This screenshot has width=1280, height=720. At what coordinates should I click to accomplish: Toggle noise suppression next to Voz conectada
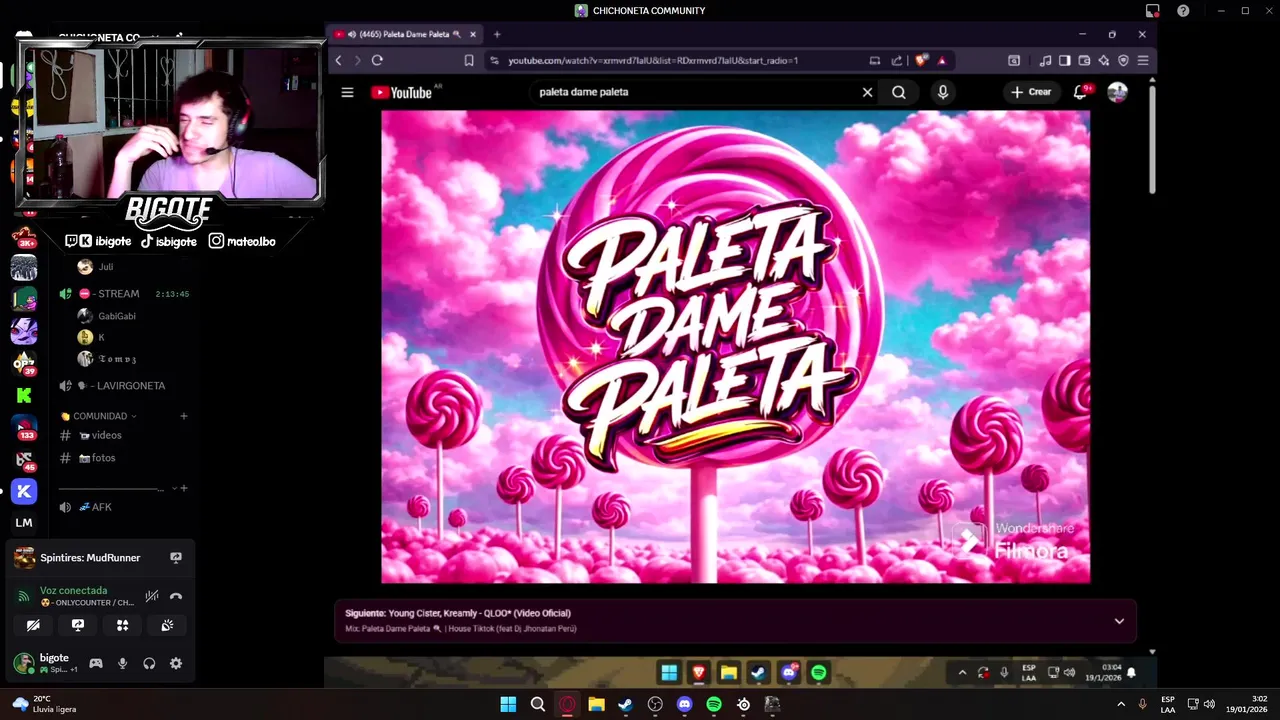(152, 596)
